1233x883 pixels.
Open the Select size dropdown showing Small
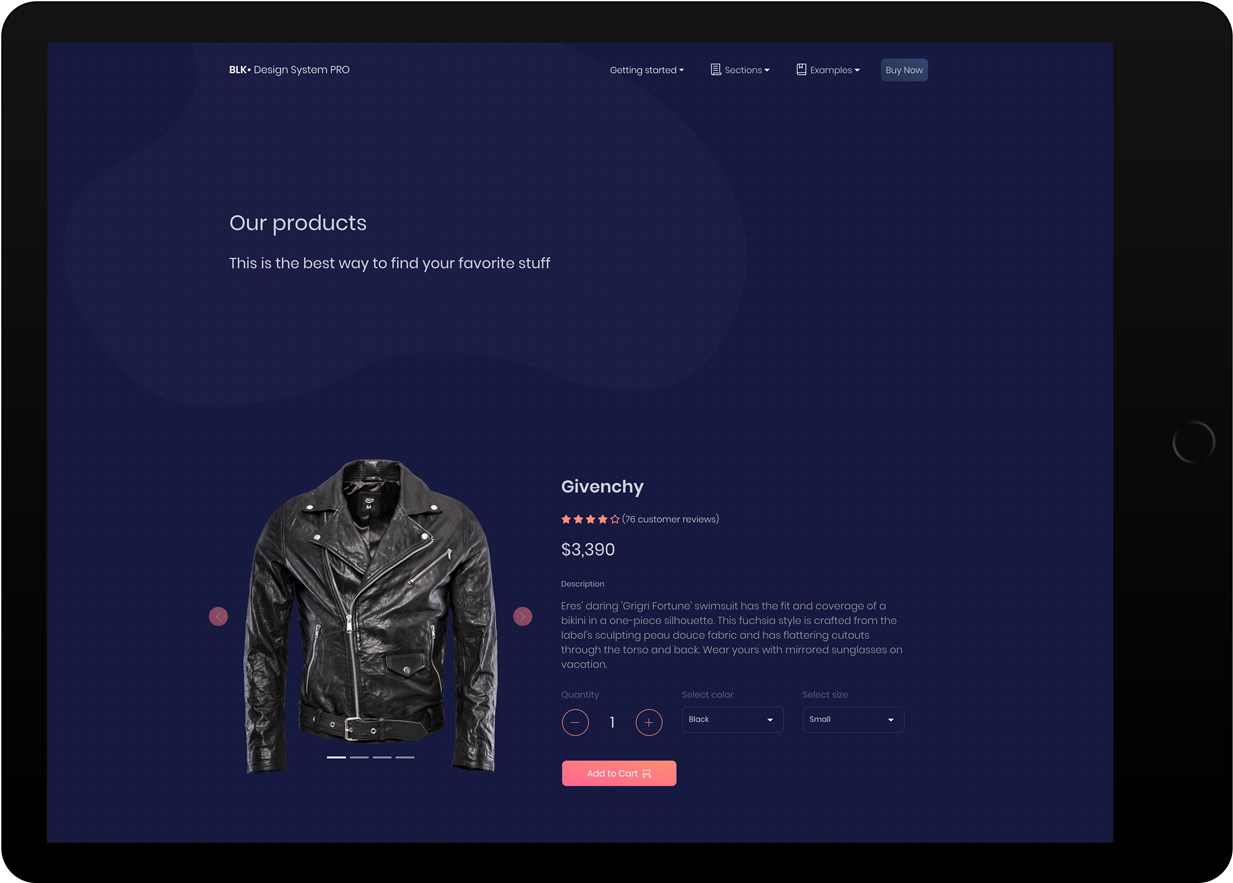point(853,720)
